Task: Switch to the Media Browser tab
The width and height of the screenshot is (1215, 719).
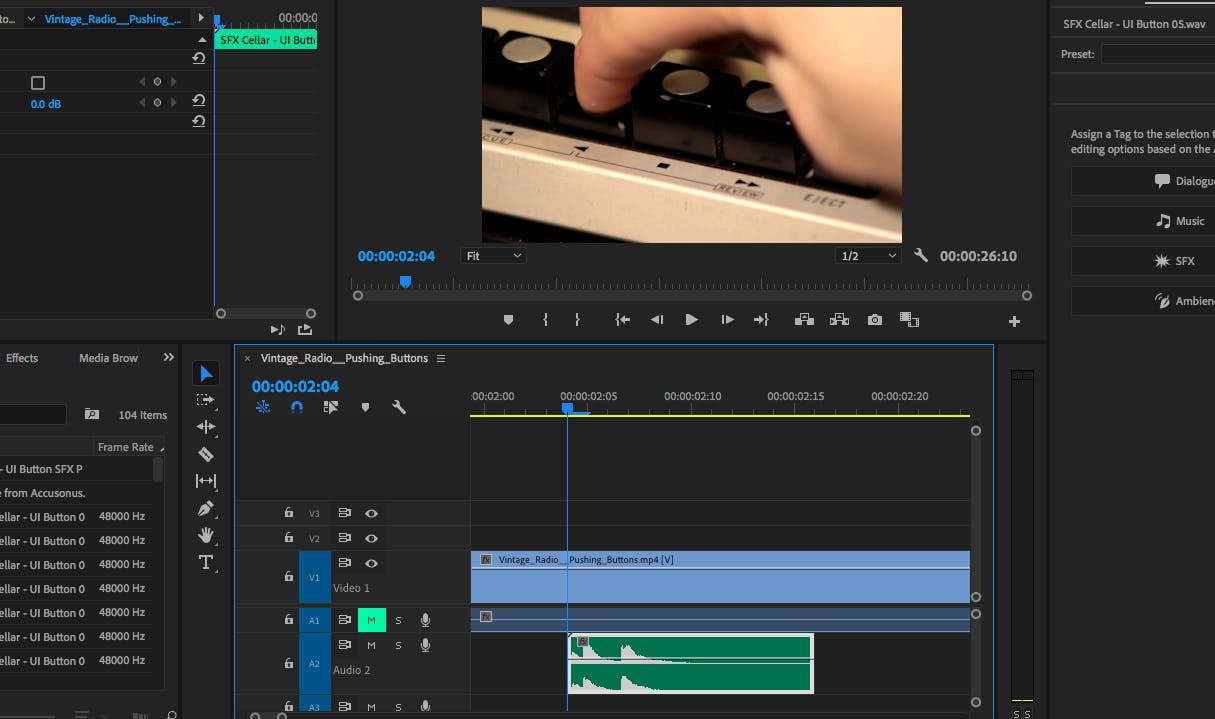Action: pyautogui.click(x=109, y=358)
